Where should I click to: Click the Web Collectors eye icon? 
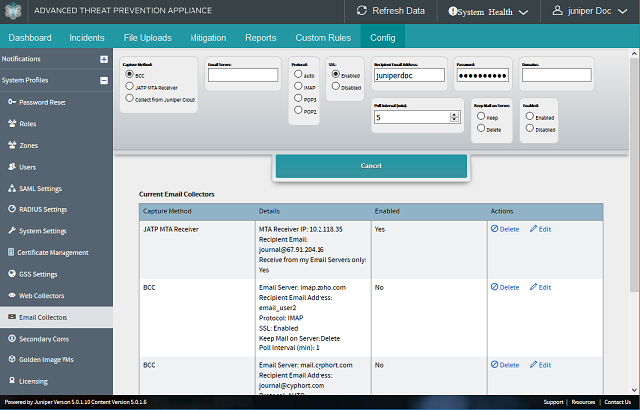[x=11, y=296]
